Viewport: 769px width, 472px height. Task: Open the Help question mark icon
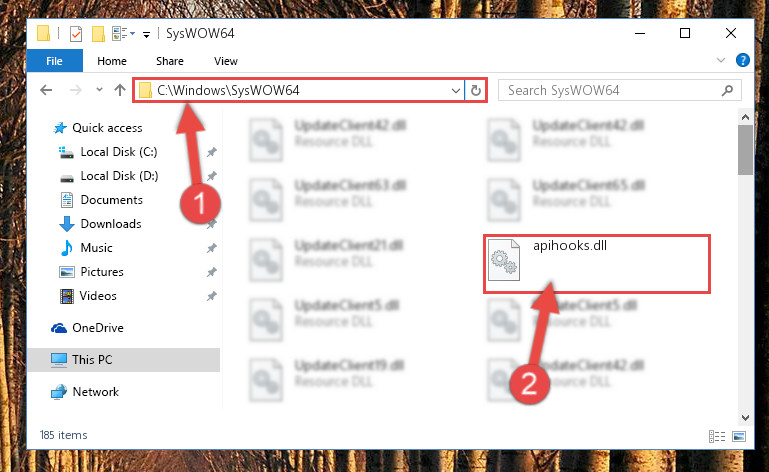(743, 60)
